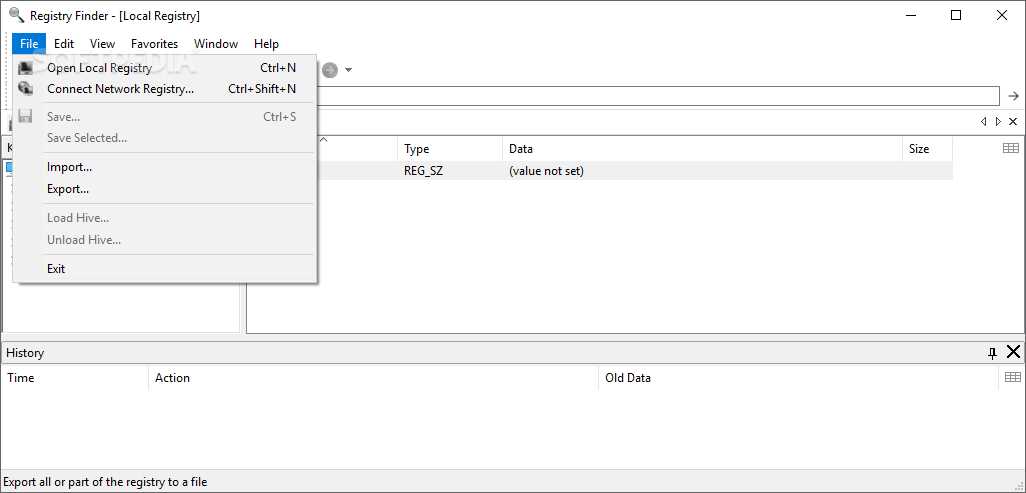The image size is (1026, 493).
Task: Click Exit in the File menu
Action: (165, 268)
